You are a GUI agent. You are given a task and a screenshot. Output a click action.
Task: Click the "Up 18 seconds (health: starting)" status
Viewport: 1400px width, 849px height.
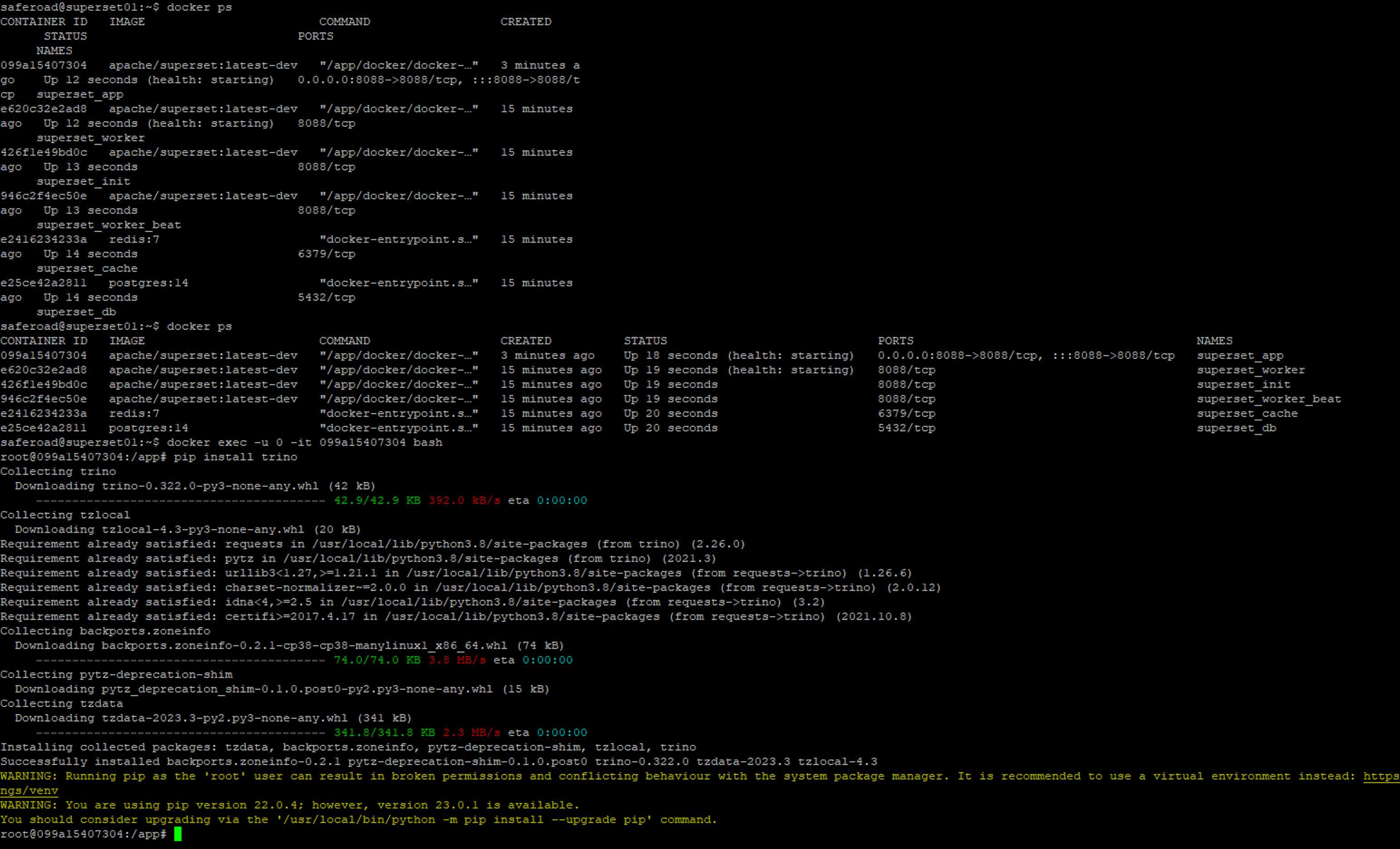coord(739,356)
